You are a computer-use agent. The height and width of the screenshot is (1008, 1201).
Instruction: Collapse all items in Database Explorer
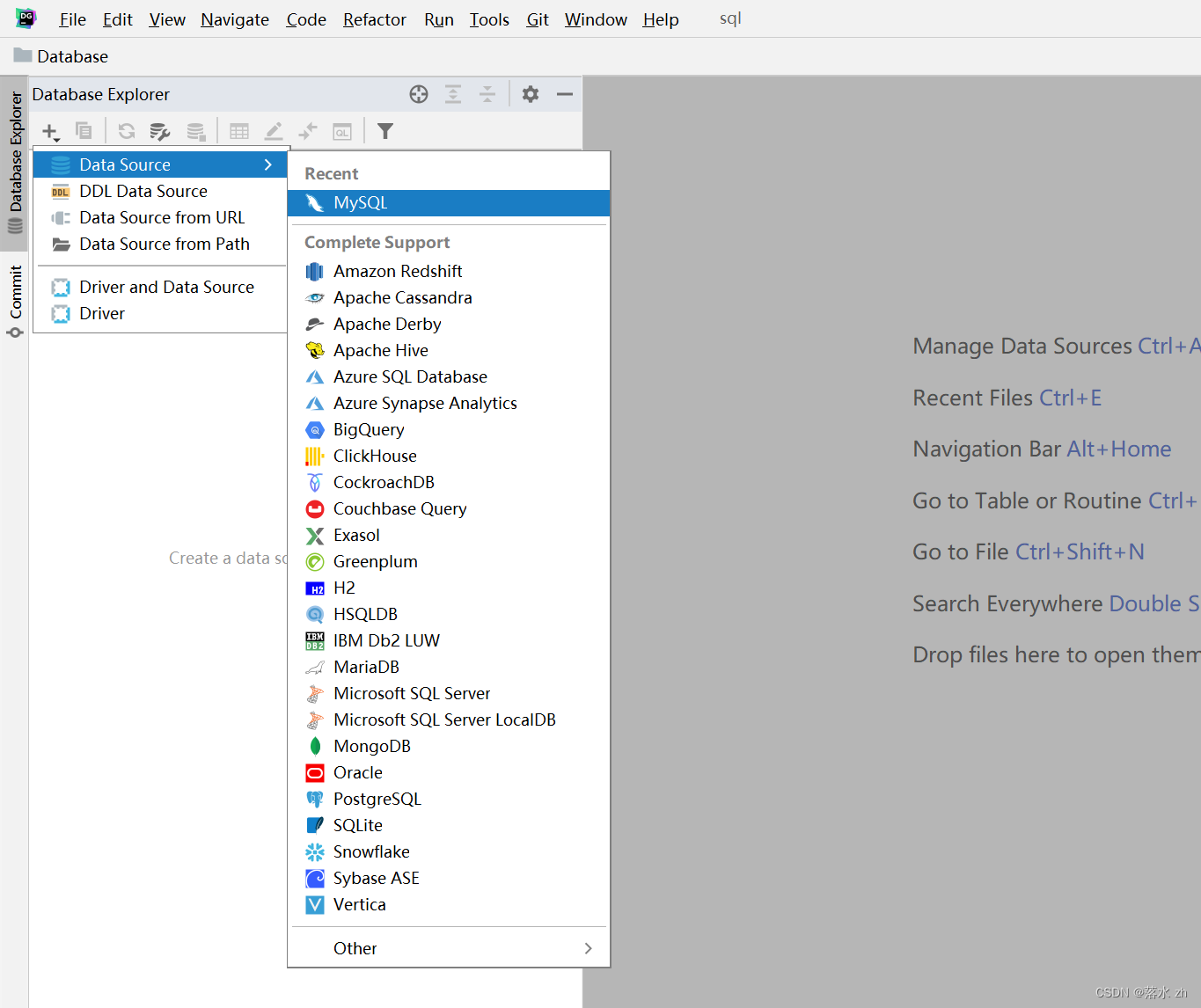pos(487,93)
